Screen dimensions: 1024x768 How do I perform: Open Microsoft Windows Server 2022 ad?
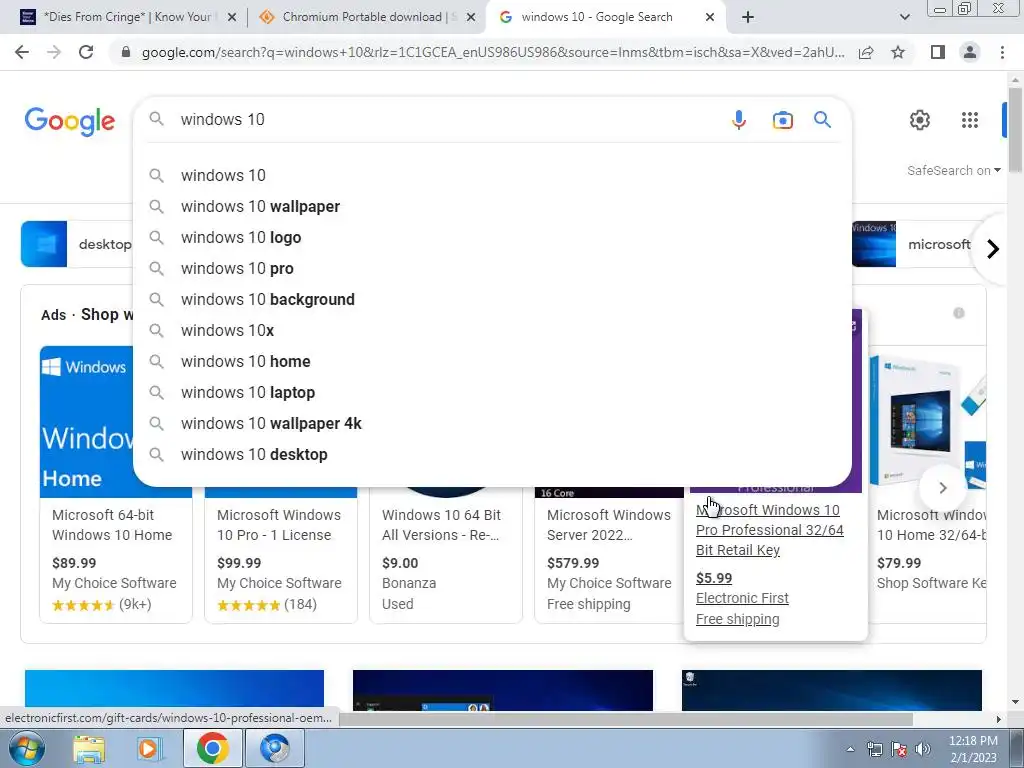pyautogui.click(x=609, y=525)
